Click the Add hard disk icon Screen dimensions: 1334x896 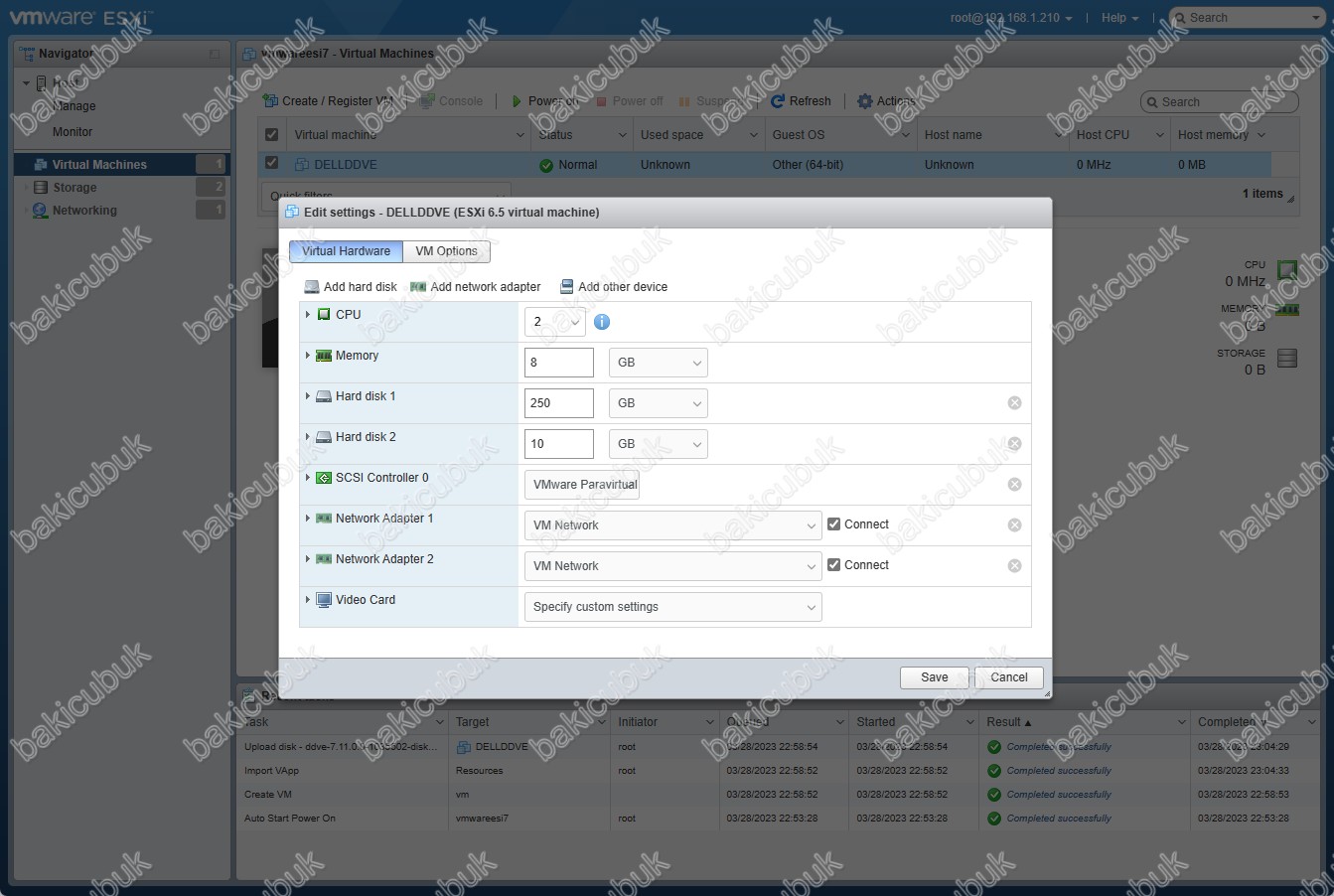312,287
